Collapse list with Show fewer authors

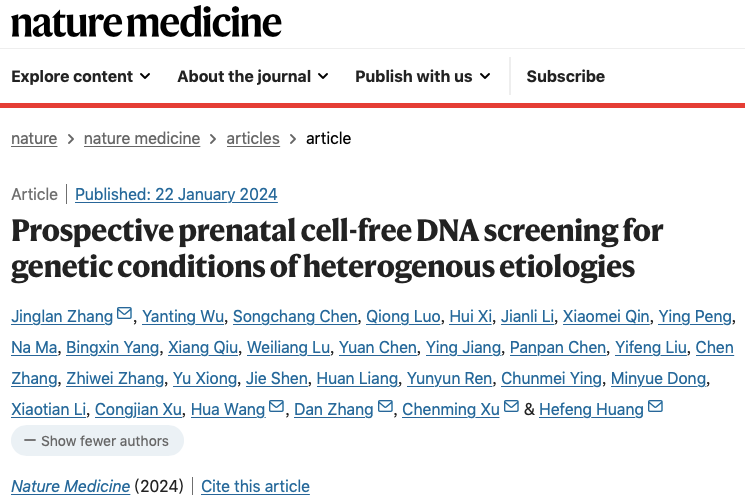[x=97, y=441]
